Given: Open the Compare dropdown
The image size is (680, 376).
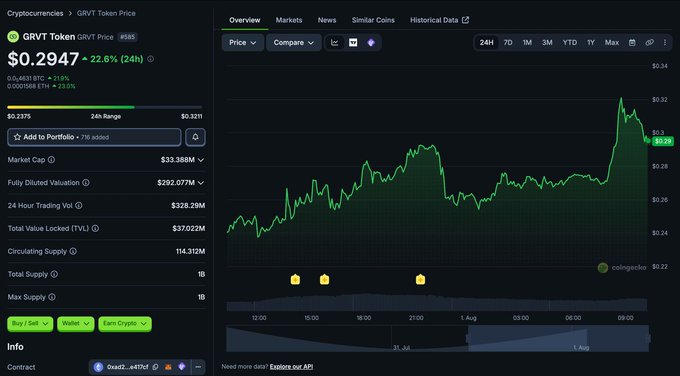Looking at the screenshot, I should 294,43.
